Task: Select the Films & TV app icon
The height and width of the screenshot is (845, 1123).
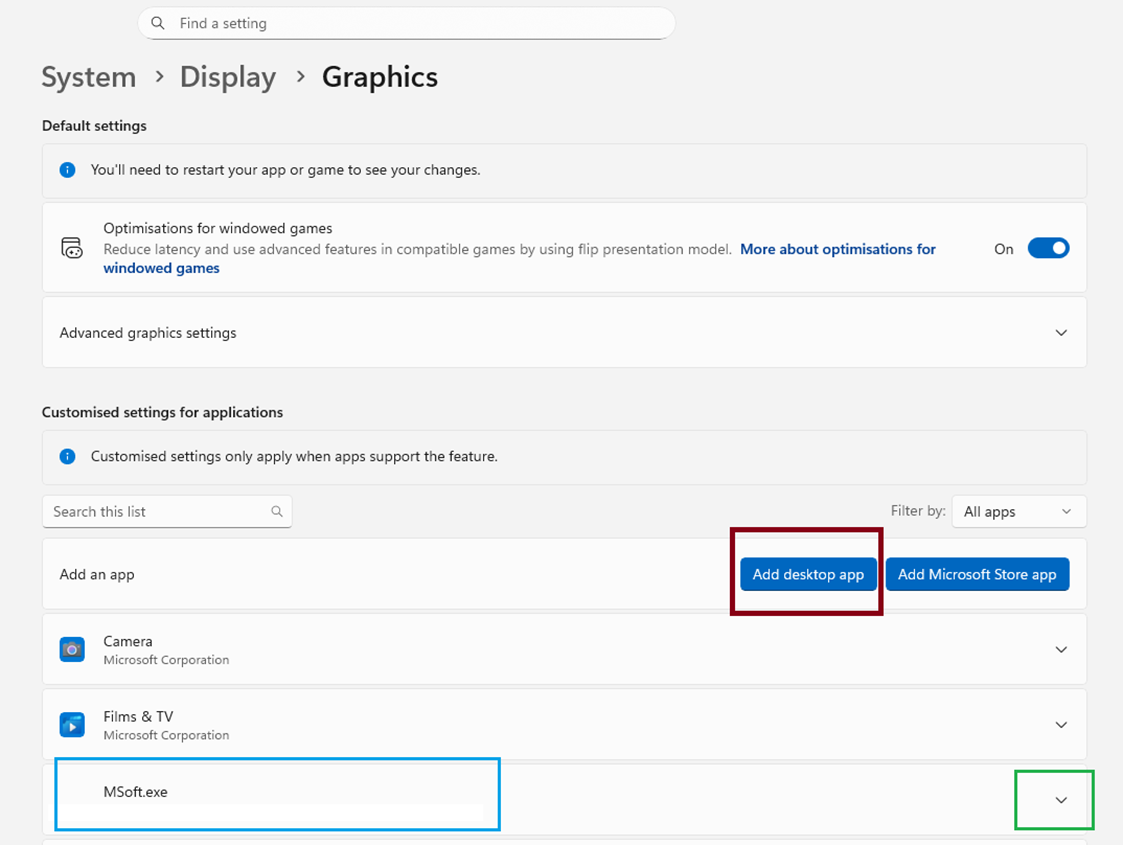Action: click(x=72, y=724)
